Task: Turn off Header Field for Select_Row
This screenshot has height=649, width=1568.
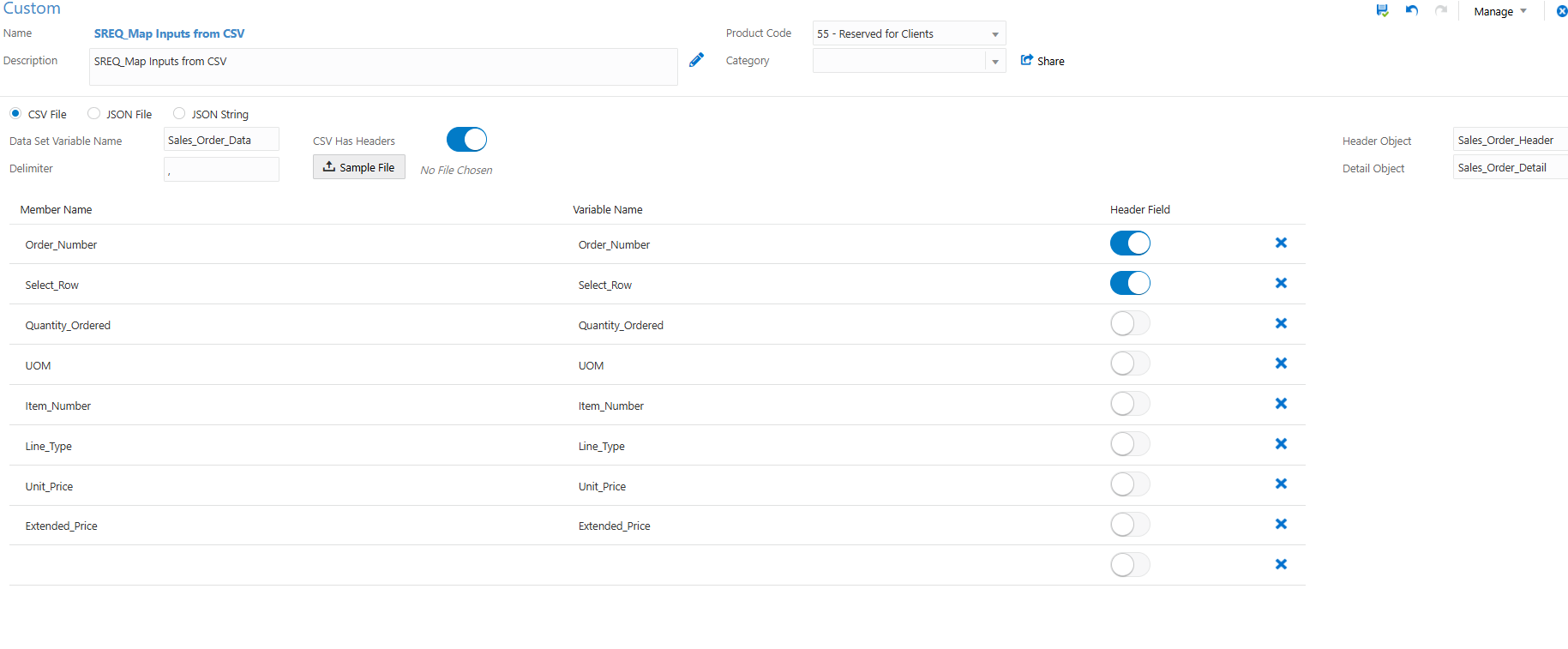Action: click(x=1130, y=283)
